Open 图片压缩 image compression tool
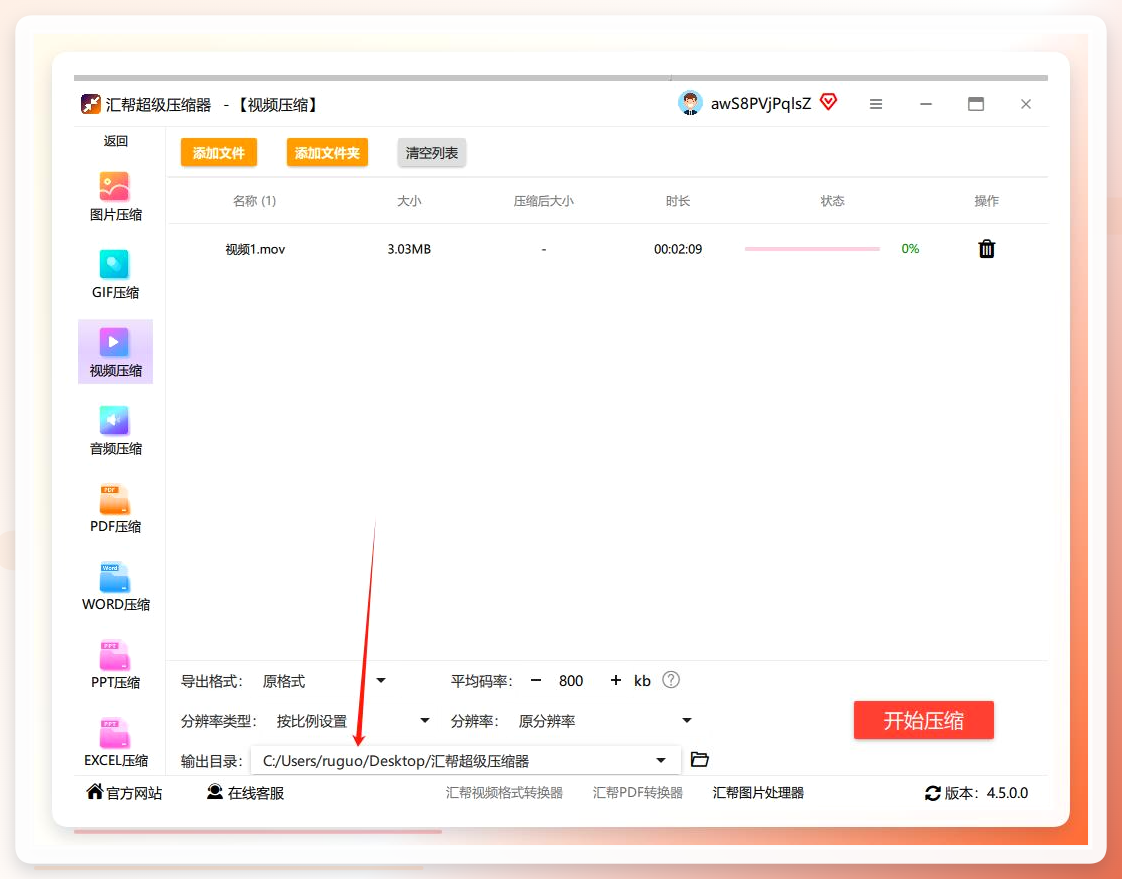The image size is (1122, 879). (x=115, y=196)
